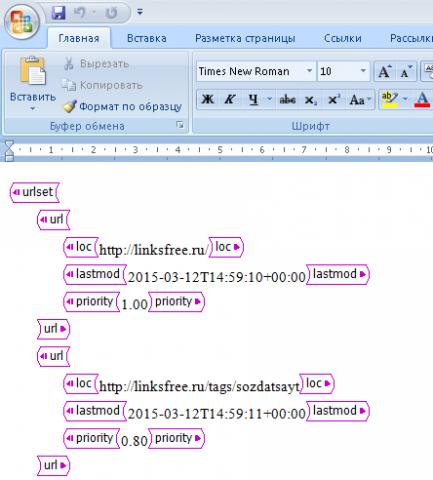
Task: Expand the font size dropdown list
Action: (x=363, y=71)
